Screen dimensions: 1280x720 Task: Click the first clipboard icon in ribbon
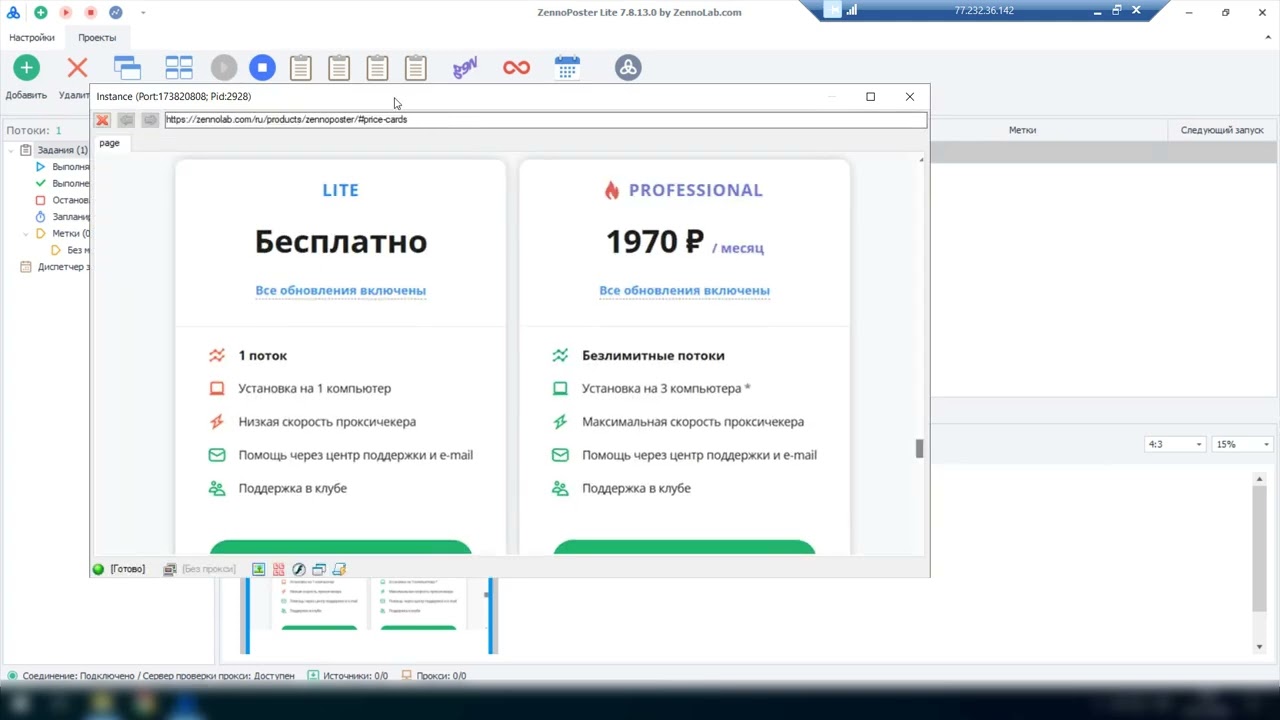(300, 68)
